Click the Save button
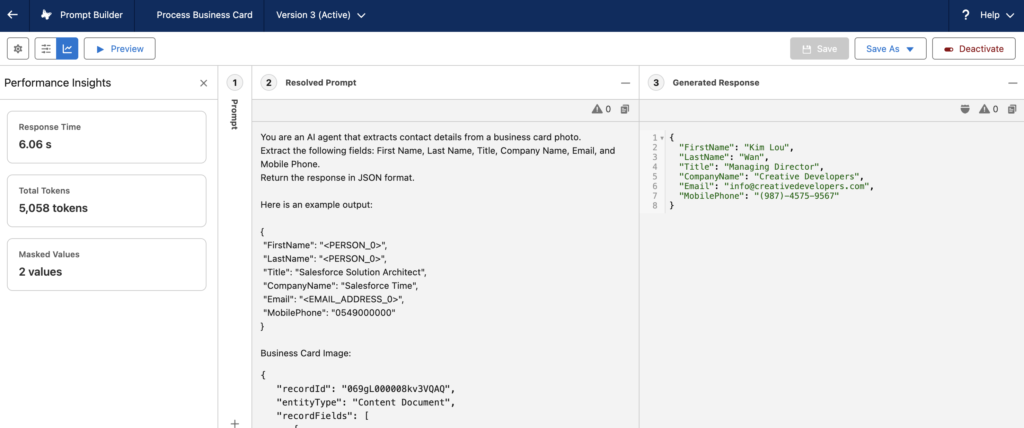1024x428 pixels. 819,48
